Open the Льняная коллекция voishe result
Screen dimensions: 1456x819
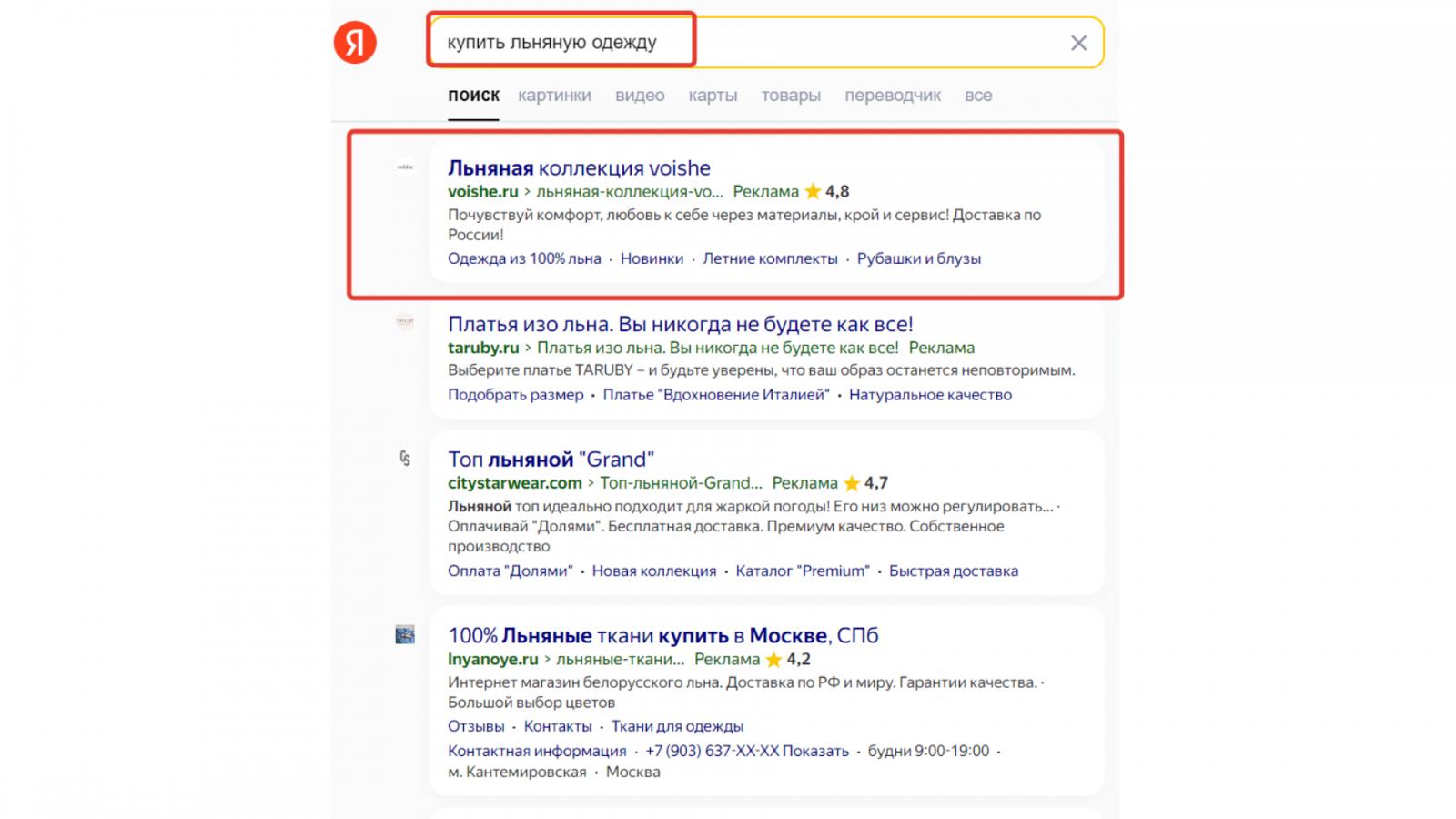pos(579,168)
